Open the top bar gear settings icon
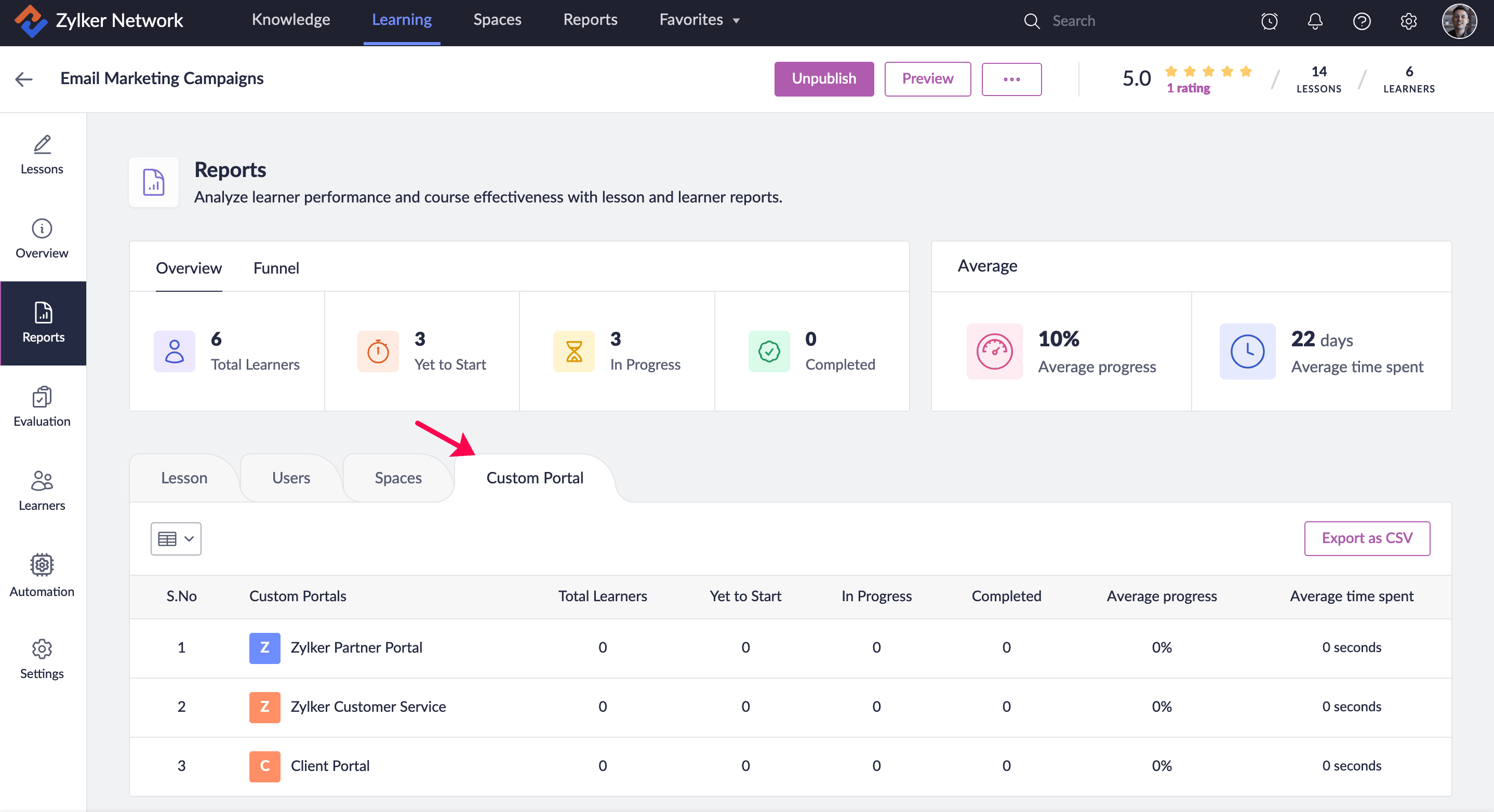This screenshot has height=812, width=1494. [1408, 21]
